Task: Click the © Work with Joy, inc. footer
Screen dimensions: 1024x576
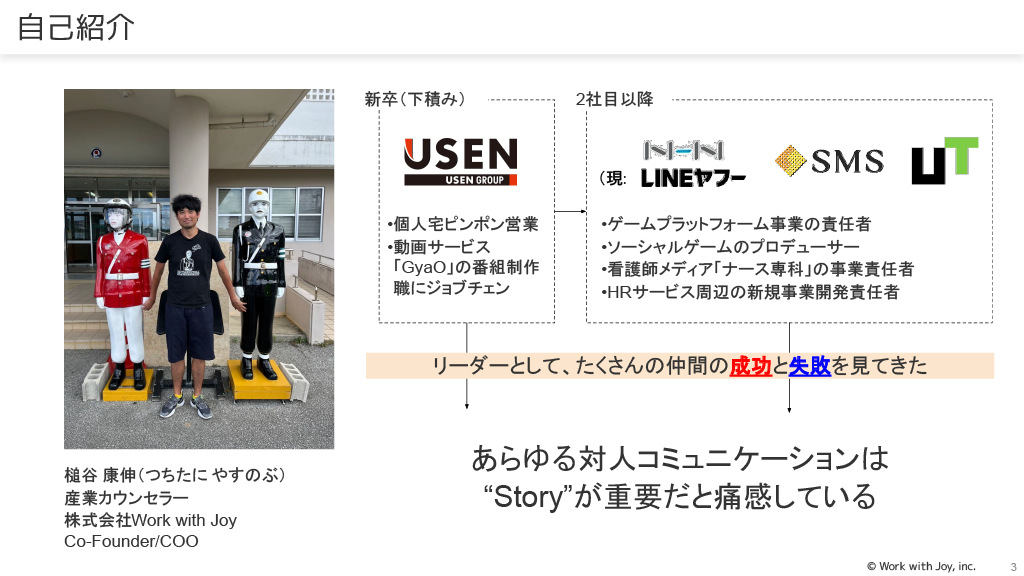Action: [921, 566]
